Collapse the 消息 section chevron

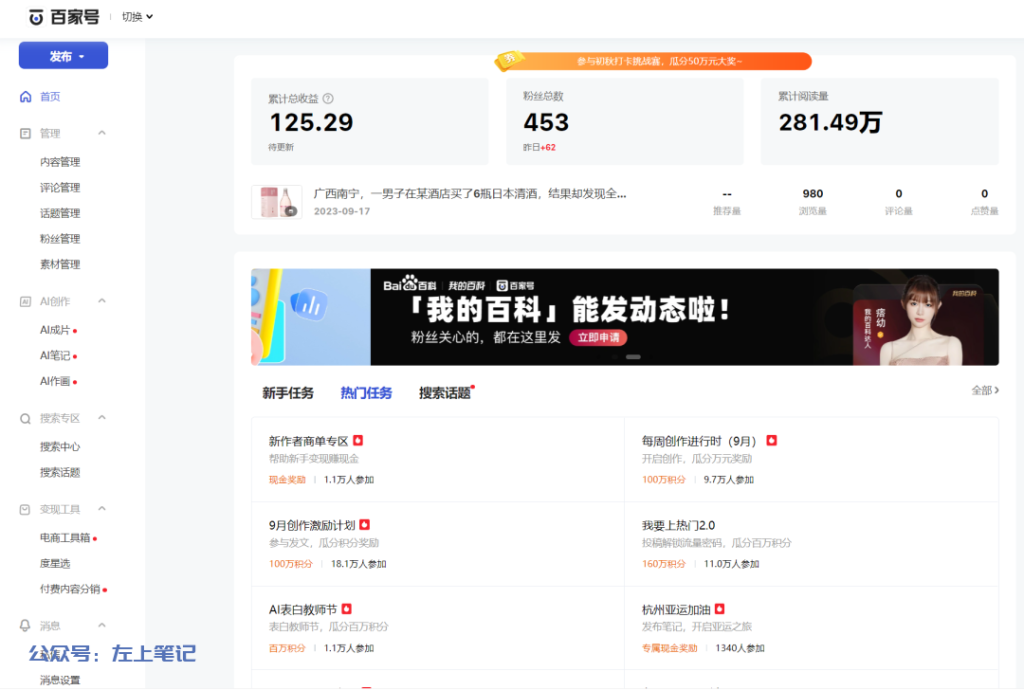tap(102, 625)
